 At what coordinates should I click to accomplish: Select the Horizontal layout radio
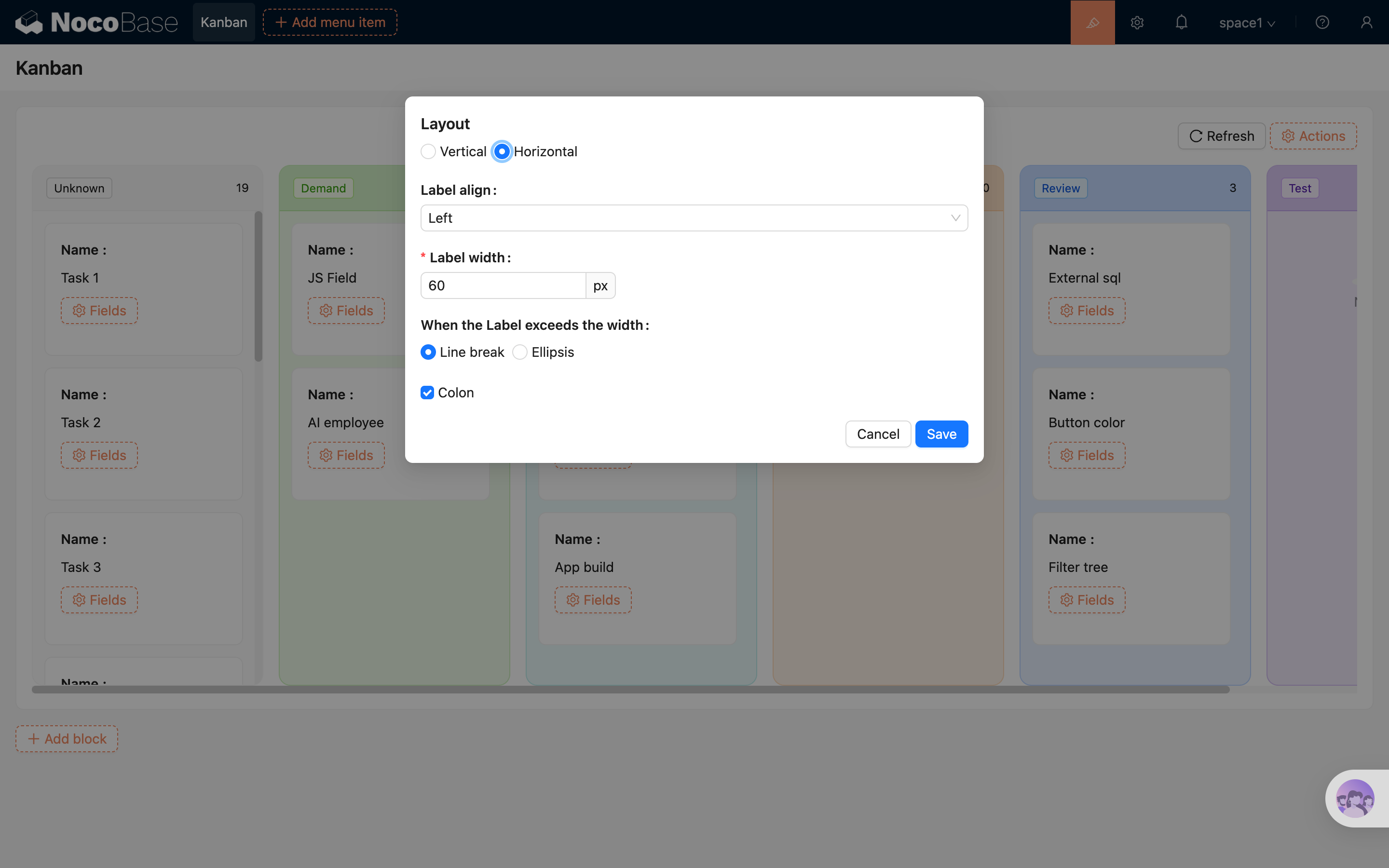coord(502,151)
